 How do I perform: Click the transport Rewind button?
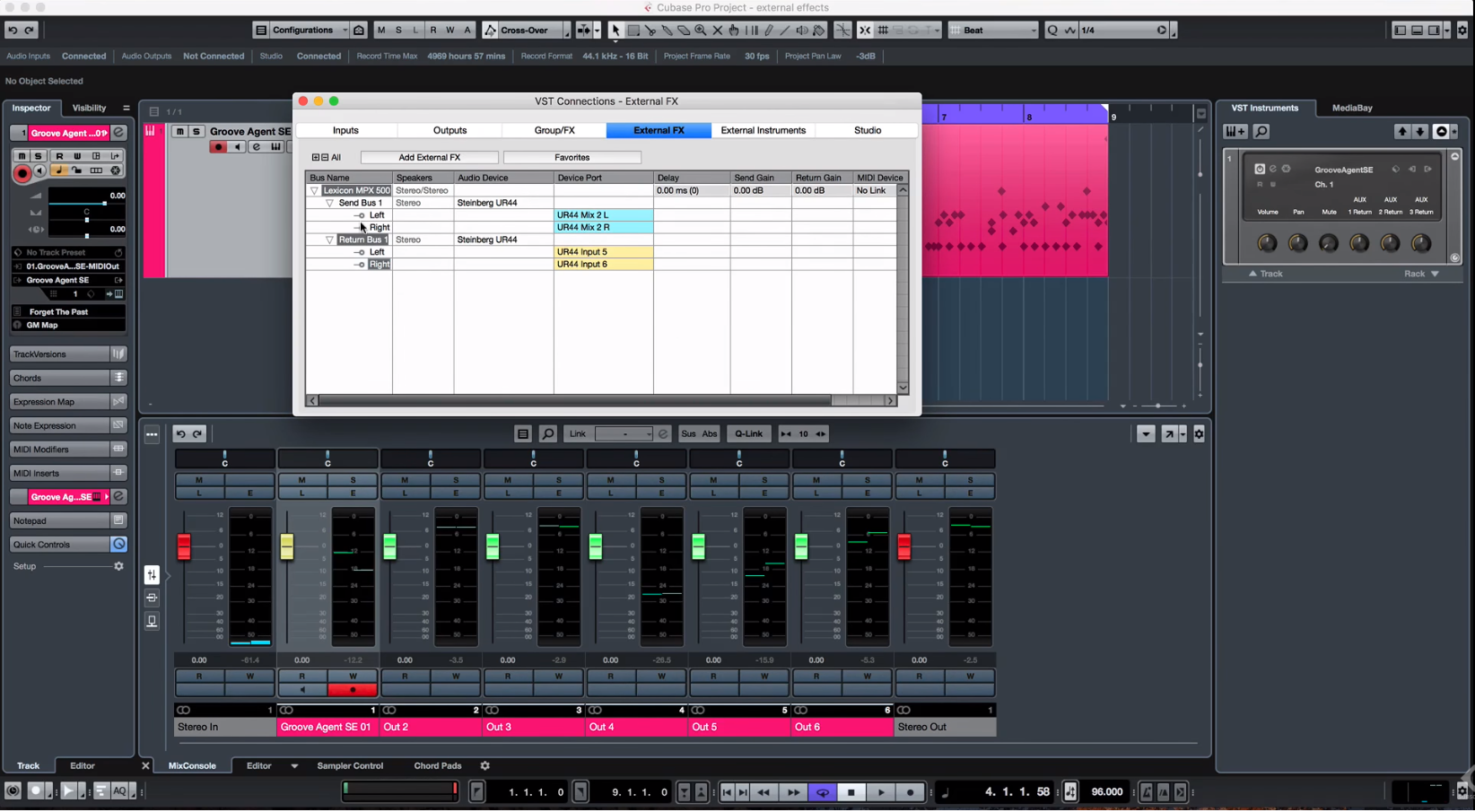click(x=764, y=793)
